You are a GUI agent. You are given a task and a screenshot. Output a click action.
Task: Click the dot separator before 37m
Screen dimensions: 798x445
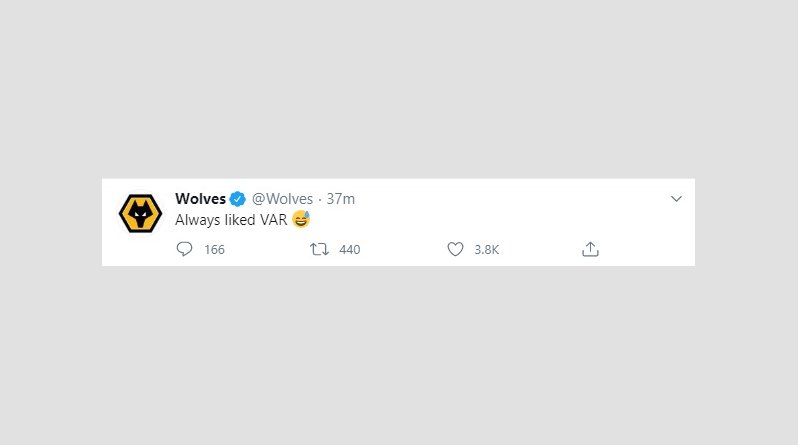[320, 199]
